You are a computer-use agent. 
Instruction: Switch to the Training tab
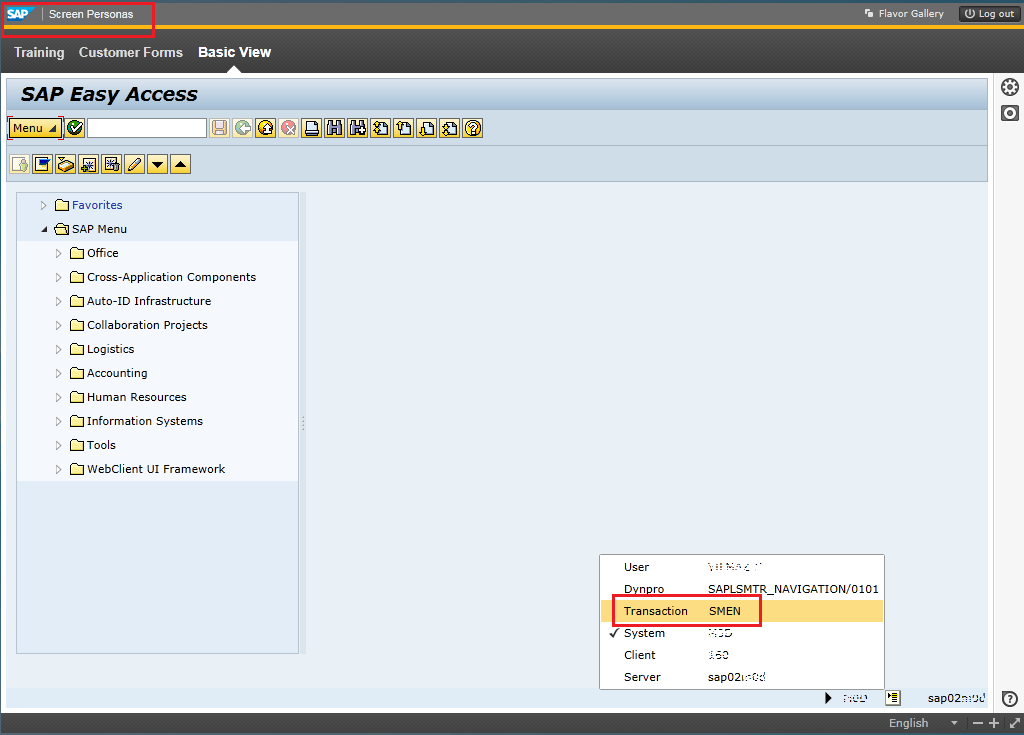point(39,52)
